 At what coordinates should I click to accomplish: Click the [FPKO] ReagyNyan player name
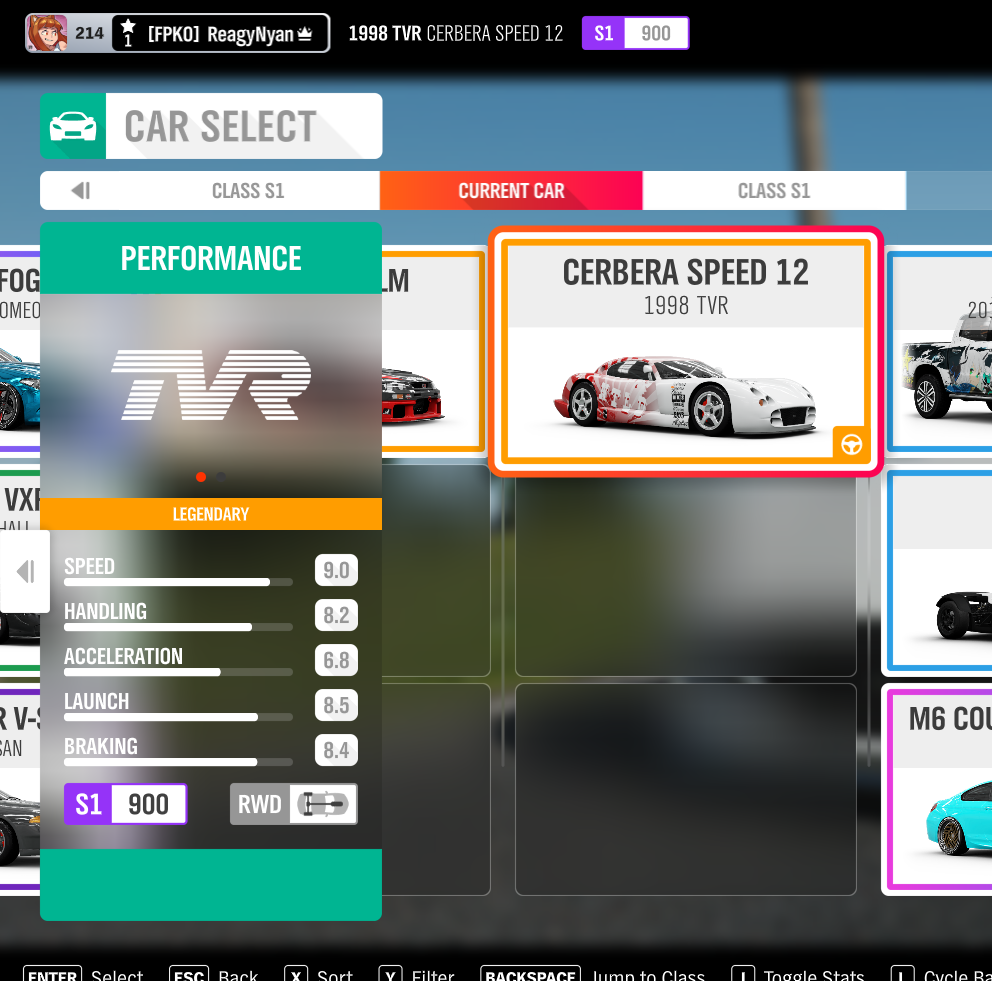click(221, 34)
